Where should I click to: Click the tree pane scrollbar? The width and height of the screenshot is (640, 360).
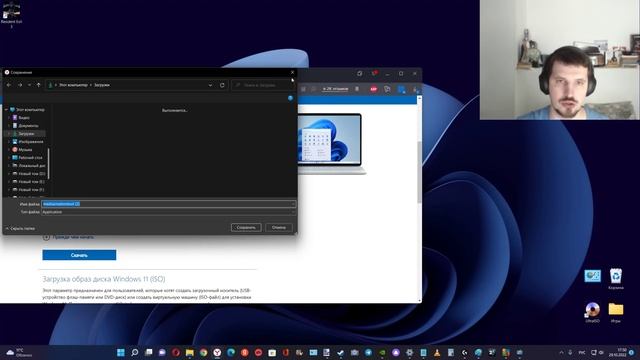tap(49, 163)
